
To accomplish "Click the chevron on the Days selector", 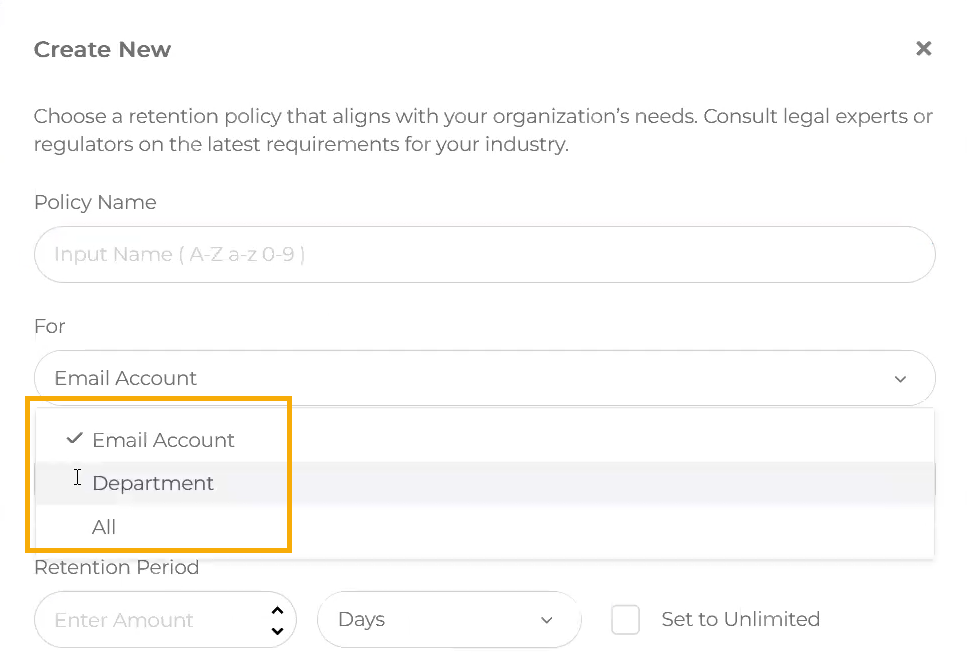I will (547, 619).
